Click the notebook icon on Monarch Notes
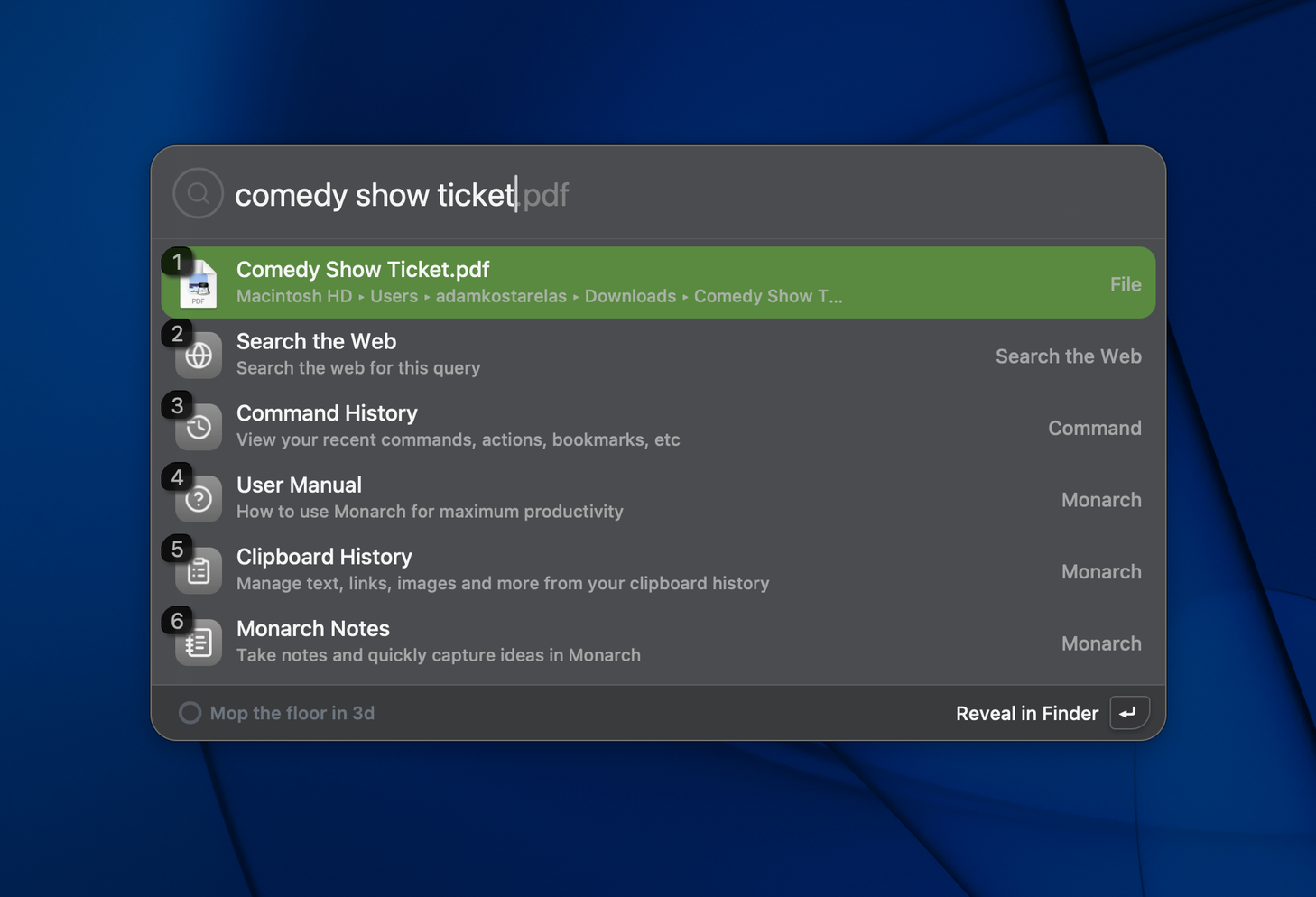The image size is (1316, 897). pyautogui.click(x=199, y=642)
